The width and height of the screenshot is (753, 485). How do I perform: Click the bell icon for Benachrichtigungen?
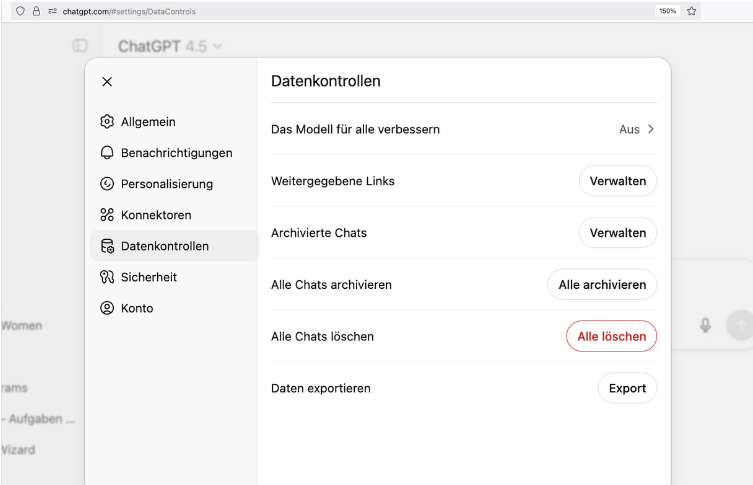click(107, 153)
